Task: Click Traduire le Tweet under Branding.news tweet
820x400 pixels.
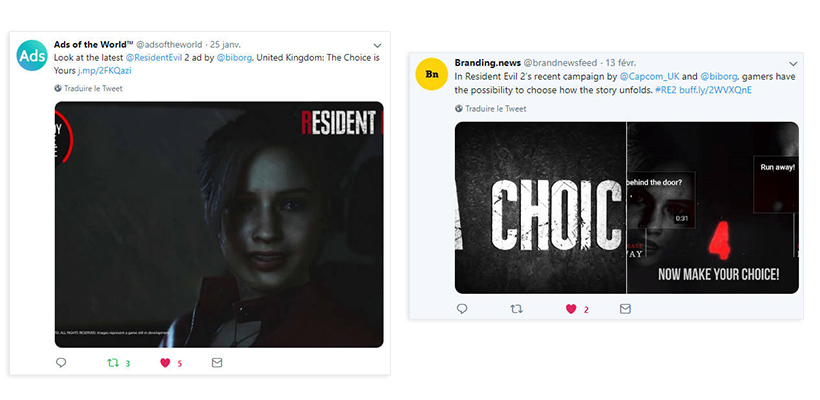Action: [x=491, y=109]
